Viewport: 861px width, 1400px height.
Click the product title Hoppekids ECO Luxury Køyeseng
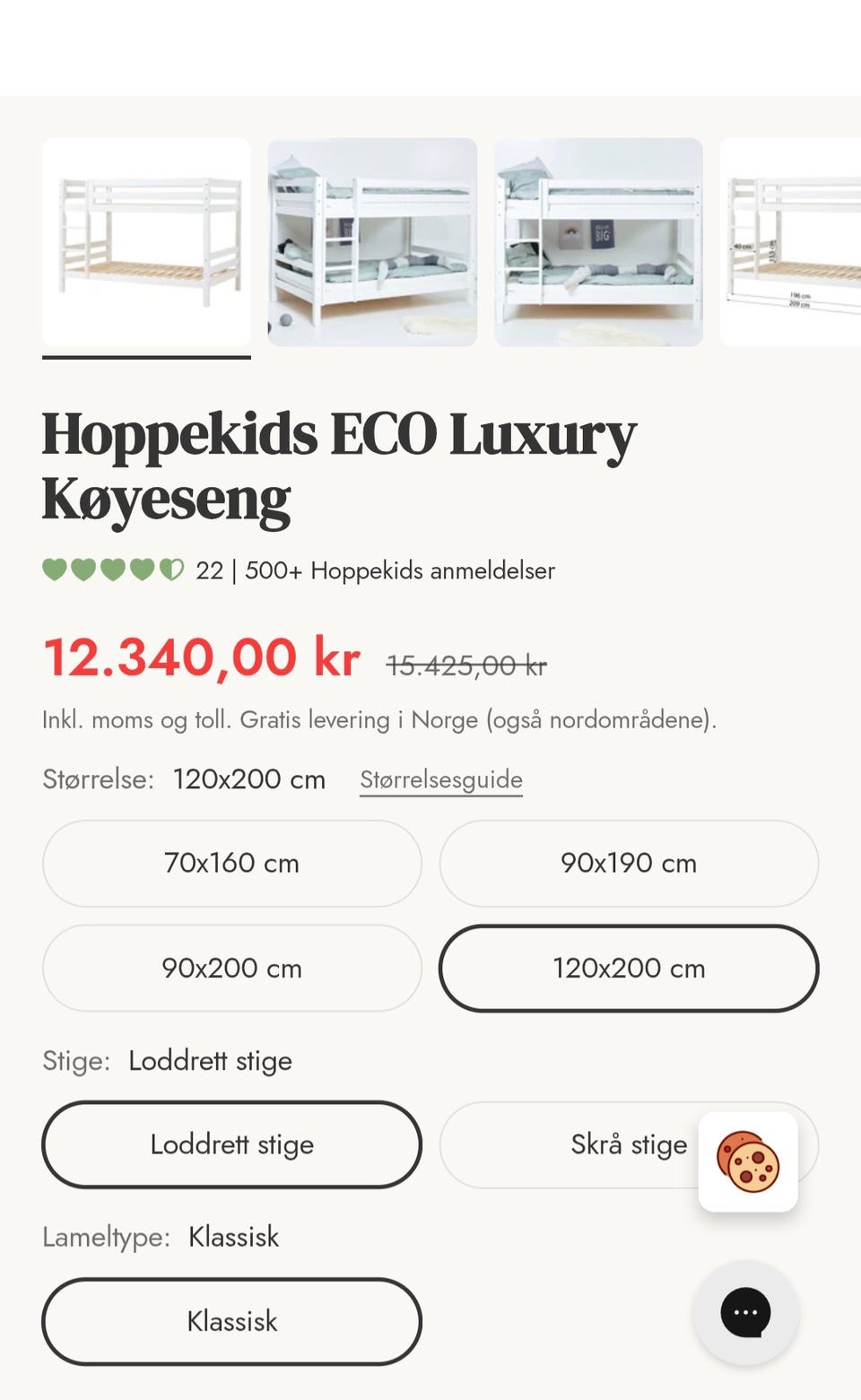pos(339,466)
